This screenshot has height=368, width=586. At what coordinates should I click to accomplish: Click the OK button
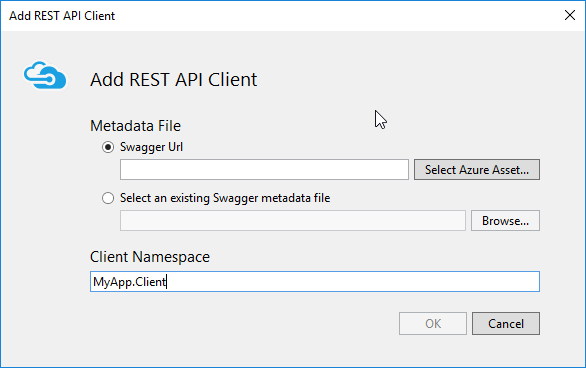(433, 324)
